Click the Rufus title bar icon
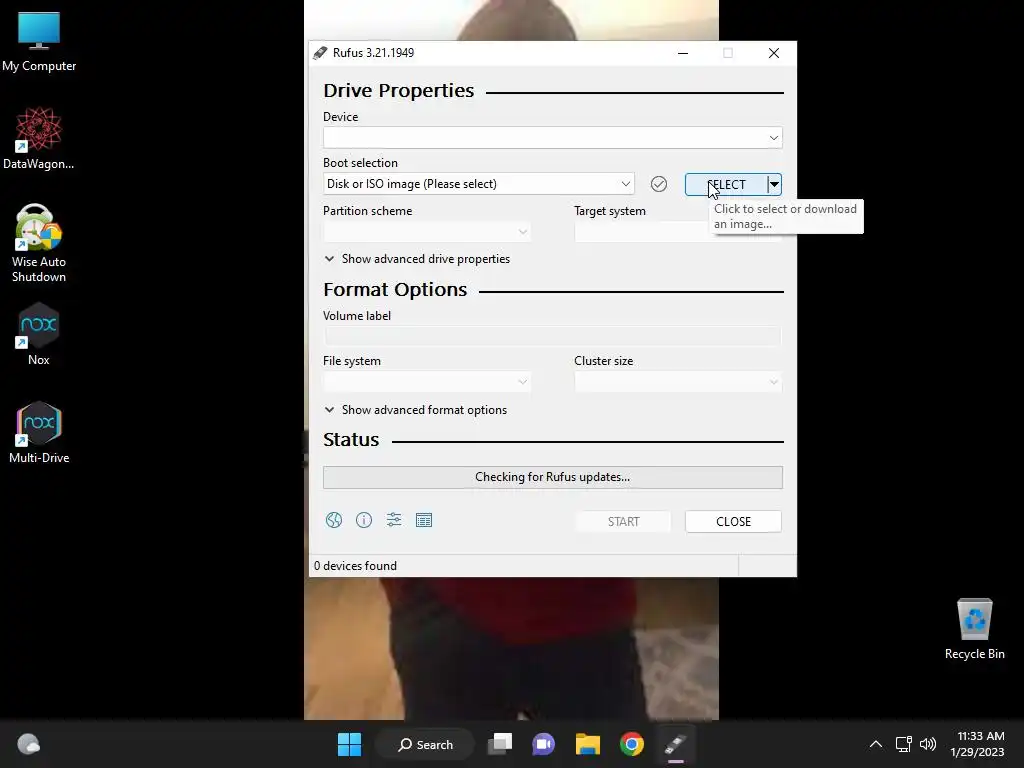The image size is (1024, 768). pos(320,53)
